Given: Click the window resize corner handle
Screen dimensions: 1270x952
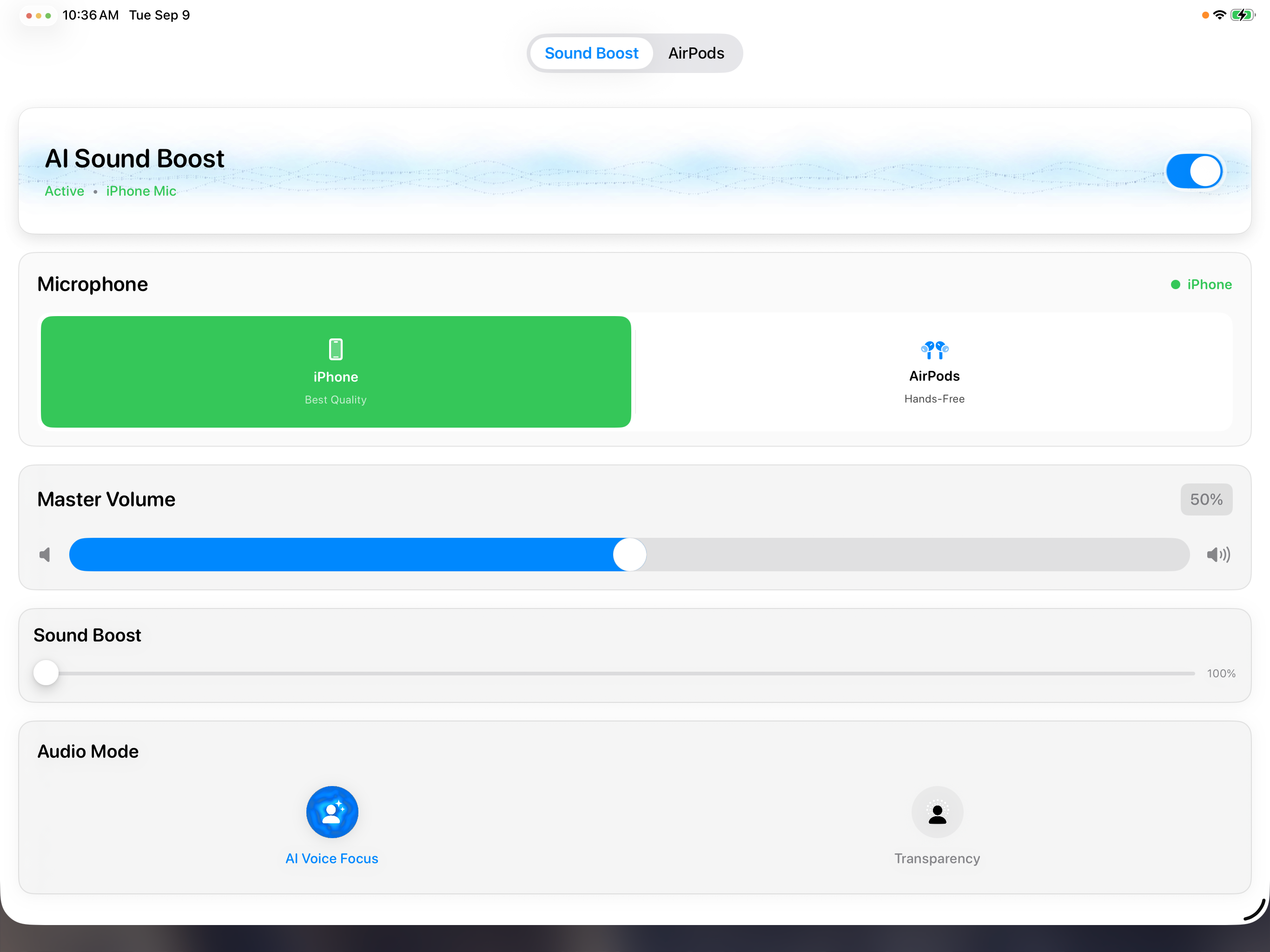Looking at the screenshot, I should pyautogui.click(x=1254, y=910).
